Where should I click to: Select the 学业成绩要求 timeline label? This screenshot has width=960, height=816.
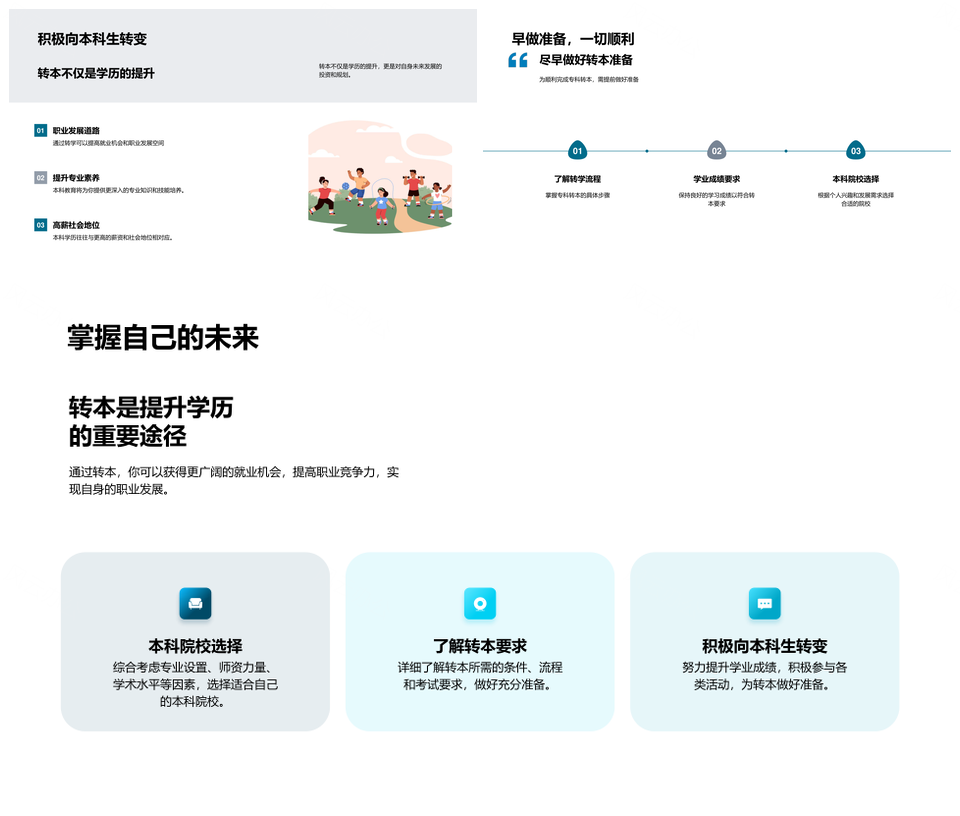[x=716, y=180]
